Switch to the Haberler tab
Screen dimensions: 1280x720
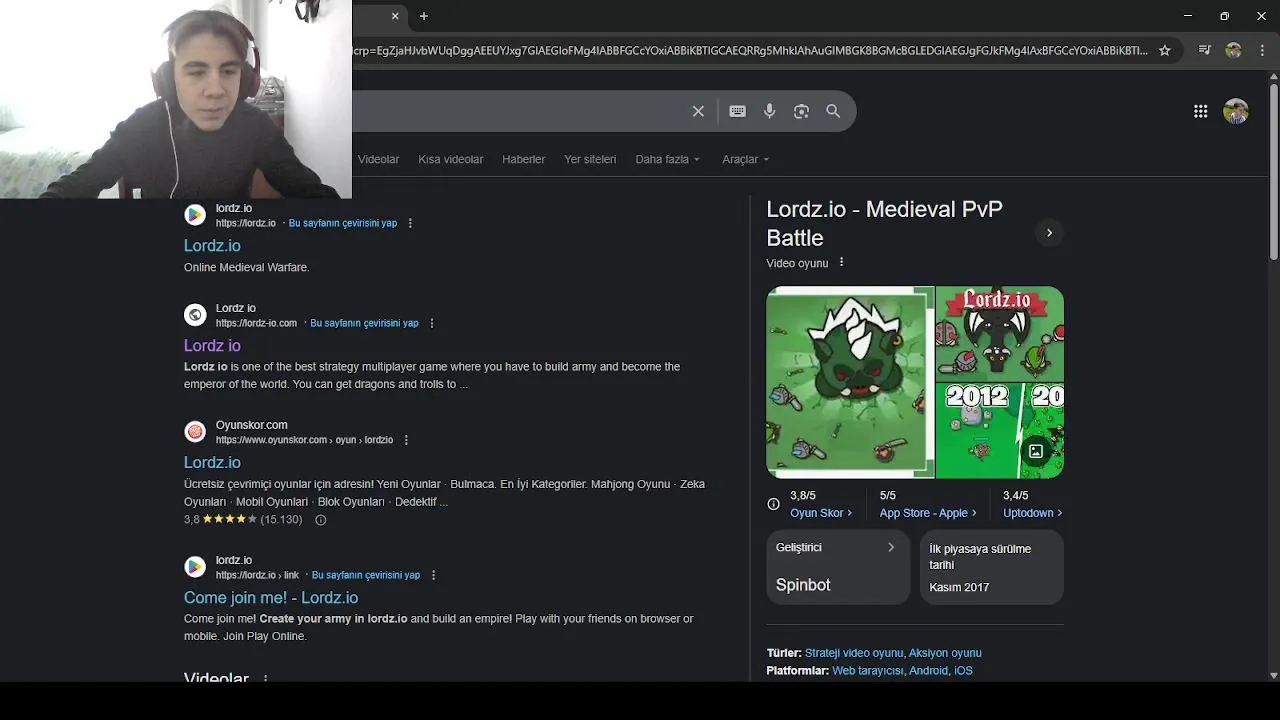524,159
